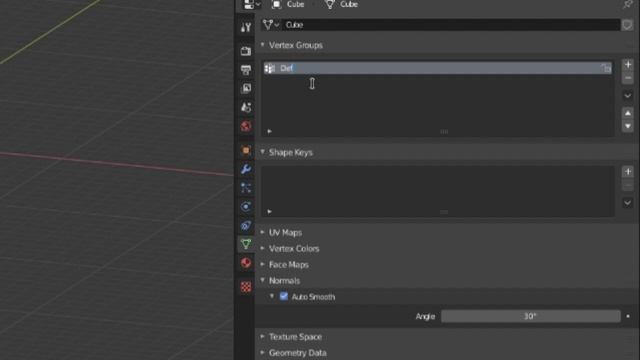This screenshot has width=640, height=360.
Task: Open the Output properties tab
Action: click(x=246, y=70)
